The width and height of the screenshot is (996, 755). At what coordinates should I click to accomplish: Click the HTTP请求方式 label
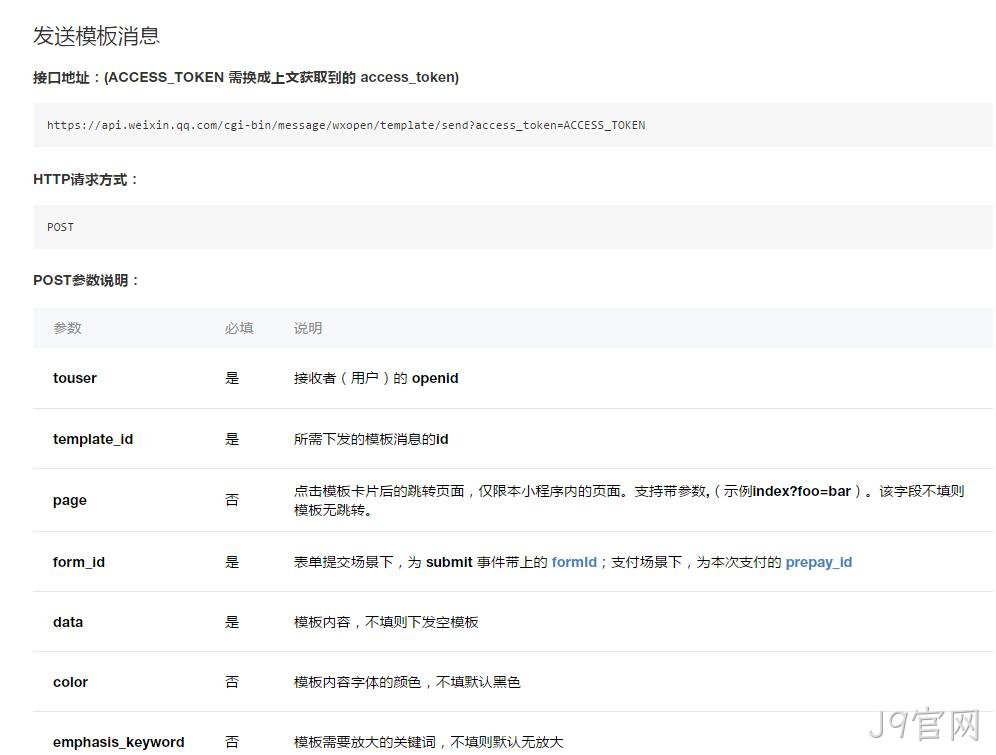click(85, 180)
